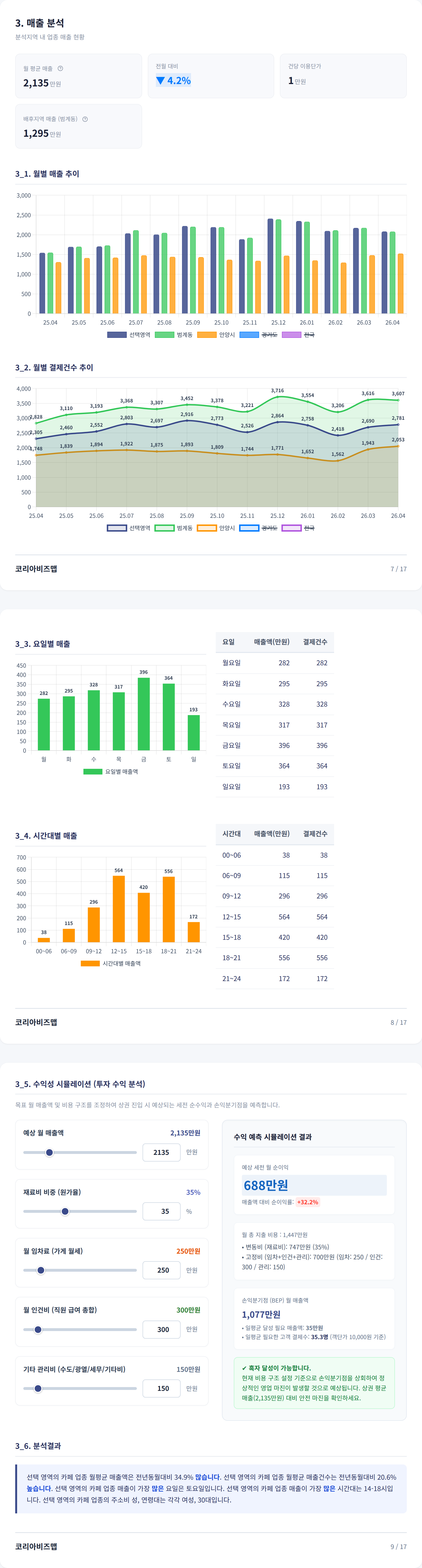Enable struck-through 경기도 legend in 월별 매출 추이 chart
The width and height of the screenshot is (422, 1568).
(x=259, y=335)
